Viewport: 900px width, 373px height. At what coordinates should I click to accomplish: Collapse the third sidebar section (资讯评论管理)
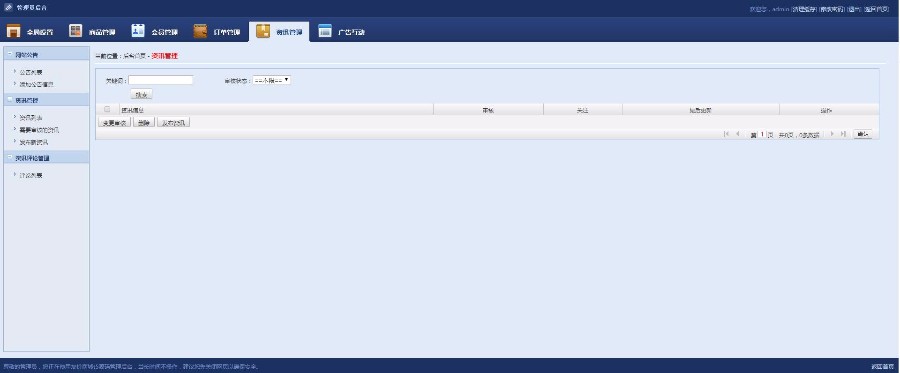pyautogui.click(x=10, y=157)
